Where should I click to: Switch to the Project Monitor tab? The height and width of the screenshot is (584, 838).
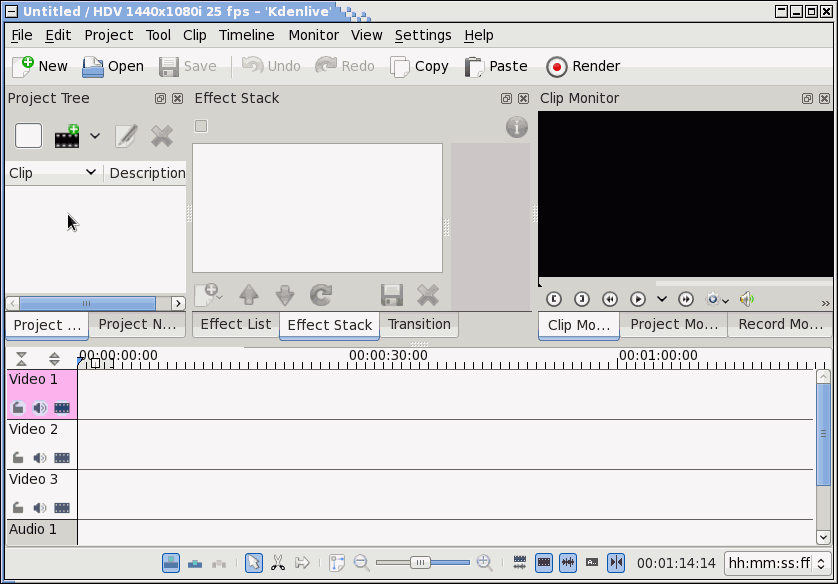(x=674, y=324)
